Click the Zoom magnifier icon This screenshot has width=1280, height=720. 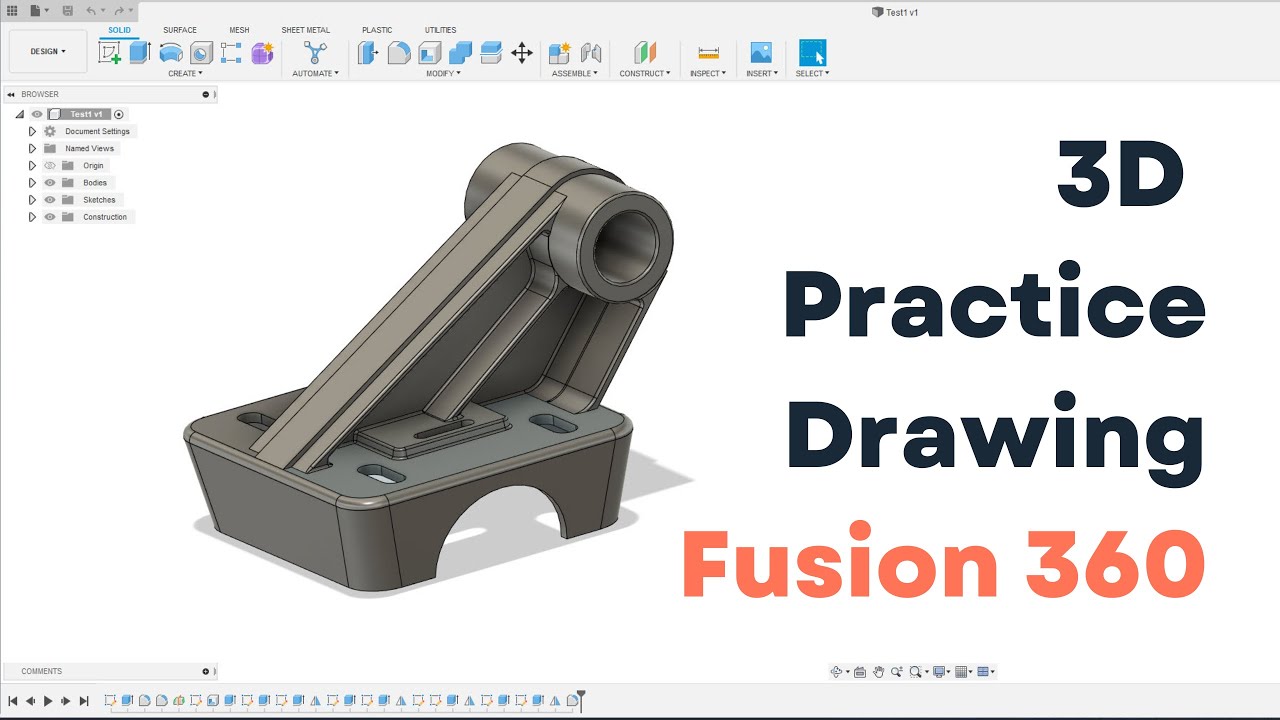coord(896,672)
